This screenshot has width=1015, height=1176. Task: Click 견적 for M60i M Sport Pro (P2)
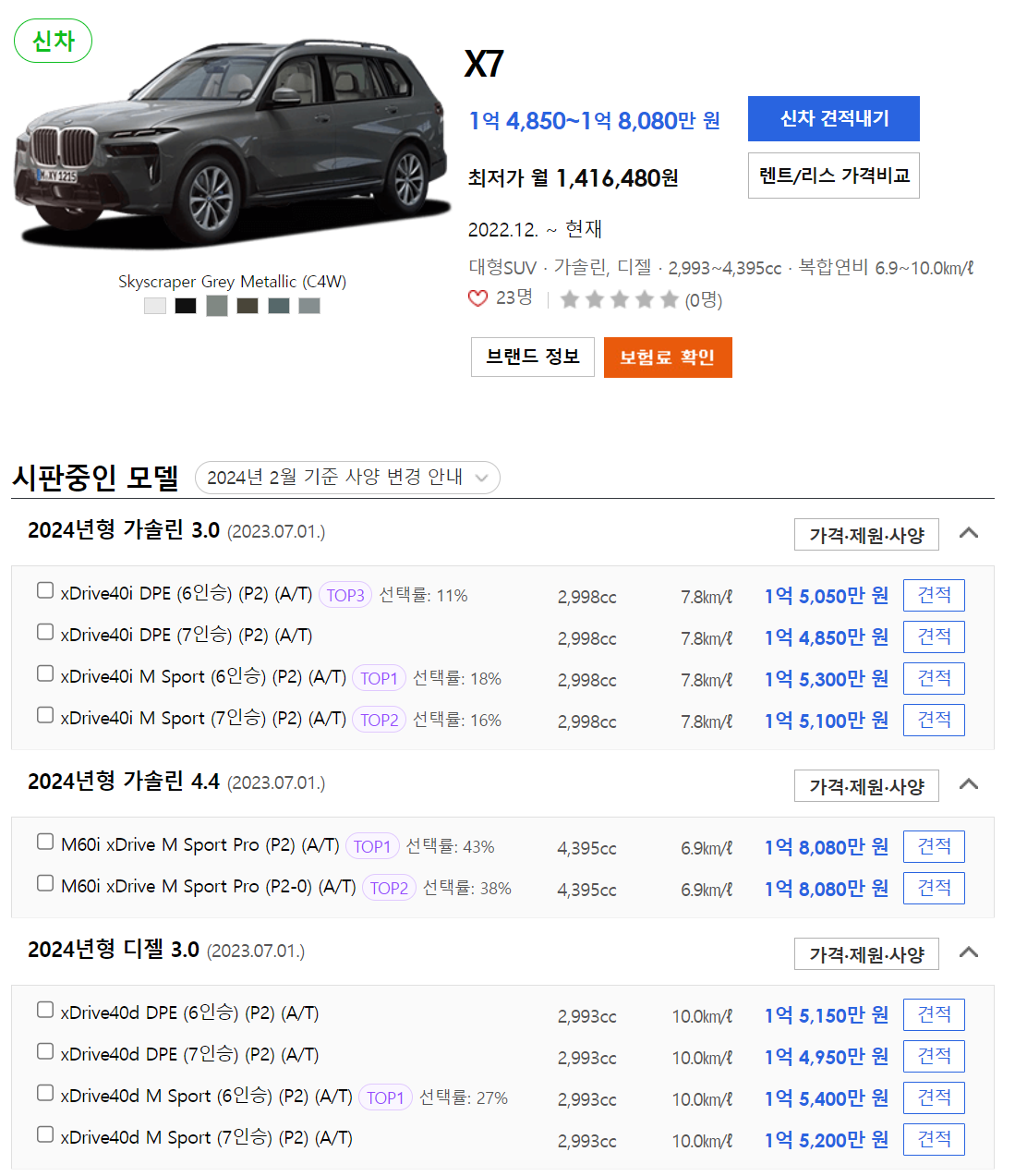pyautogui.click(x=934, y=846)
